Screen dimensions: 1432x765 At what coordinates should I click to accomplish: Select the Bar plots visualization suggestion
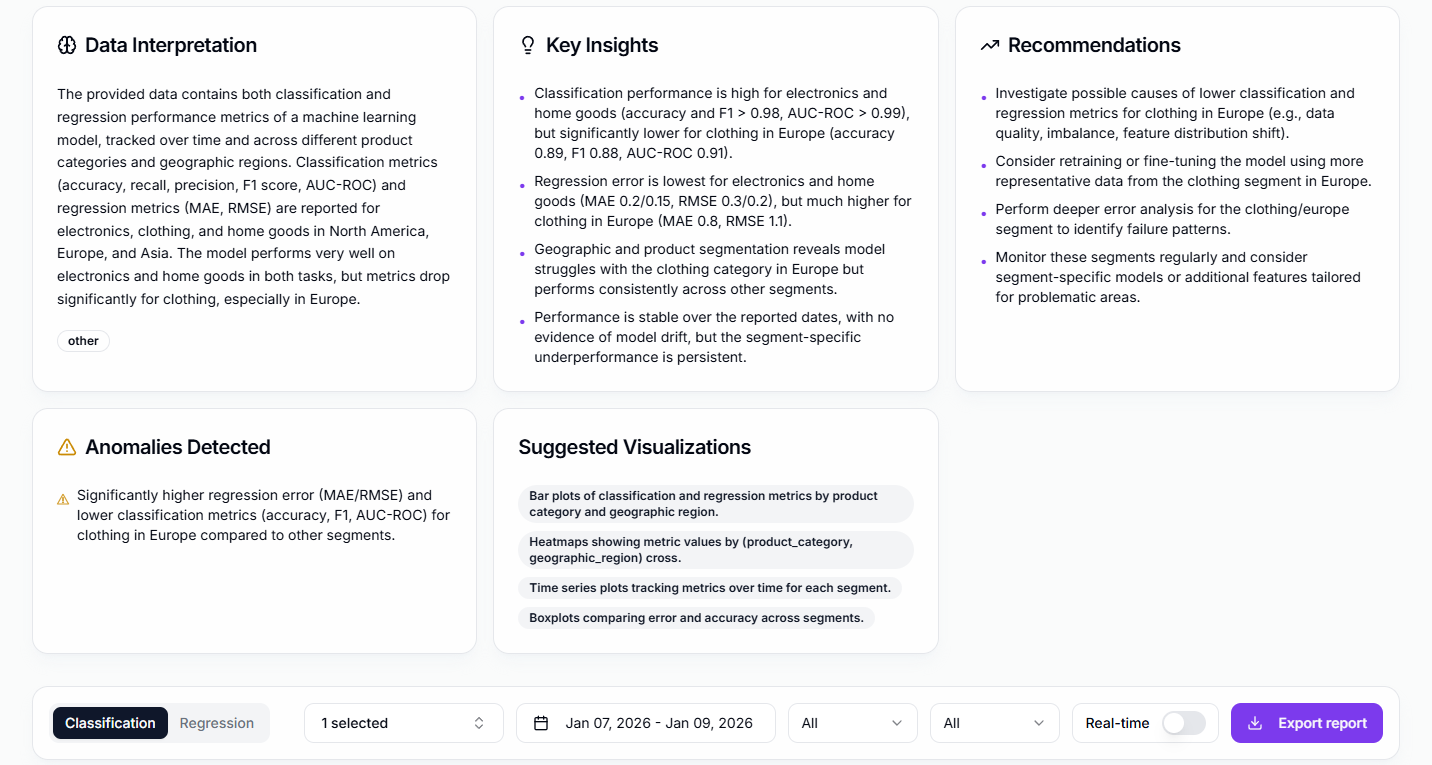tap(715, 504)
